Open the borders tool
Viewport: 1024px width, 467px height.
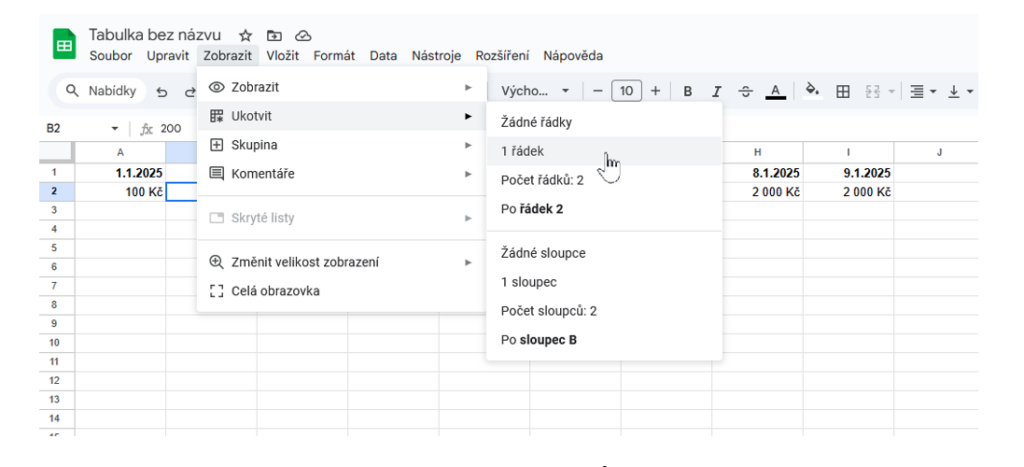(843, 91)
